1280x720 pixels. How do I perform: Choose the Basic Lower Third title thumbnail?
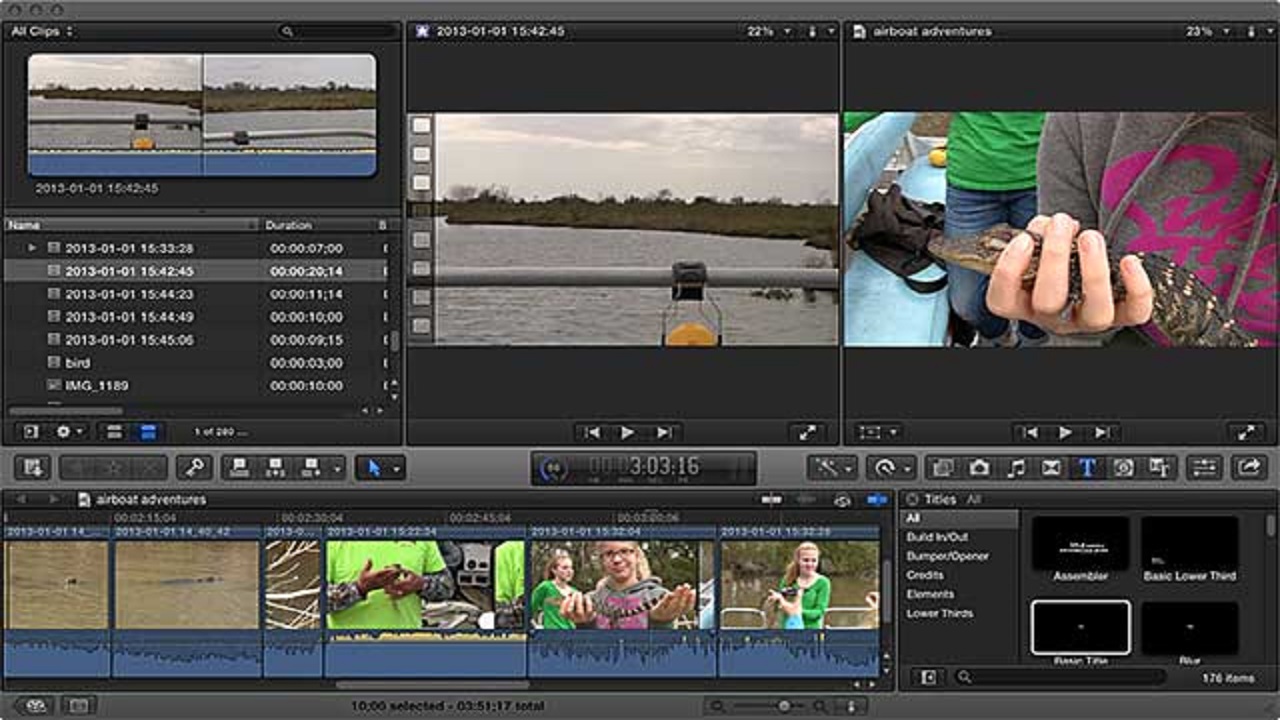[x=1190, y=544]
